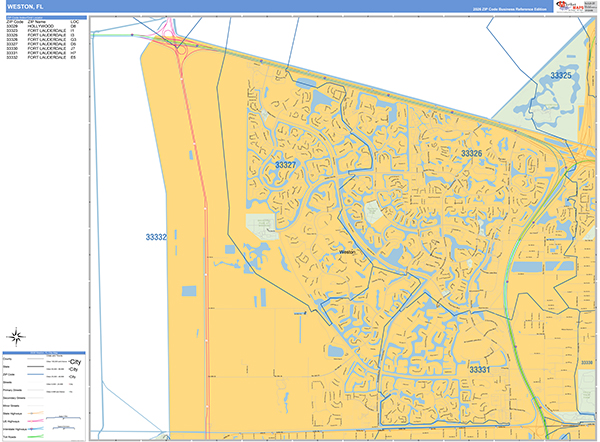Click the Weston city label

pos(348,253)
